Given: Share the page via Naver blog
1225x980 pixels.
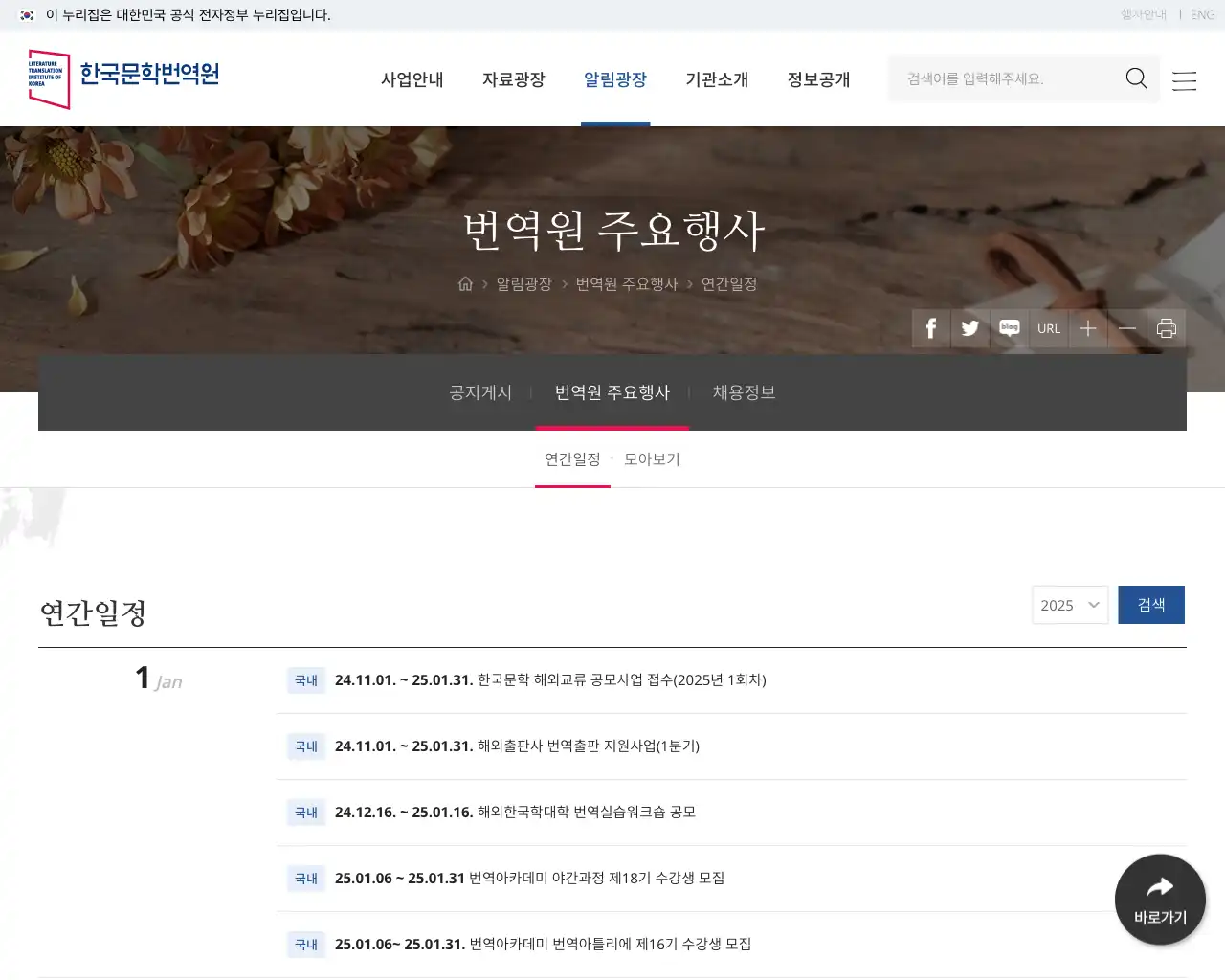Looking at the screenshot, I should (x=1009, y=328).
